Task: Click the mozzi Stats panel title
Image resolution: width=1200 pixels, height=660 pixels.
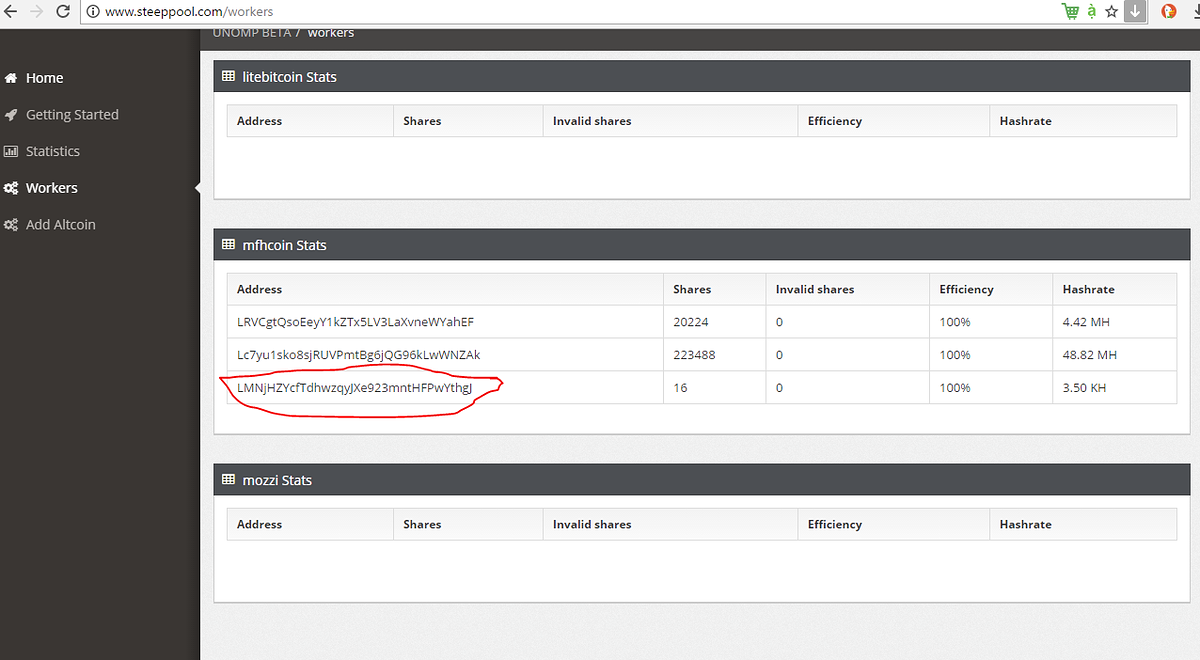Action: pos(278,480)
